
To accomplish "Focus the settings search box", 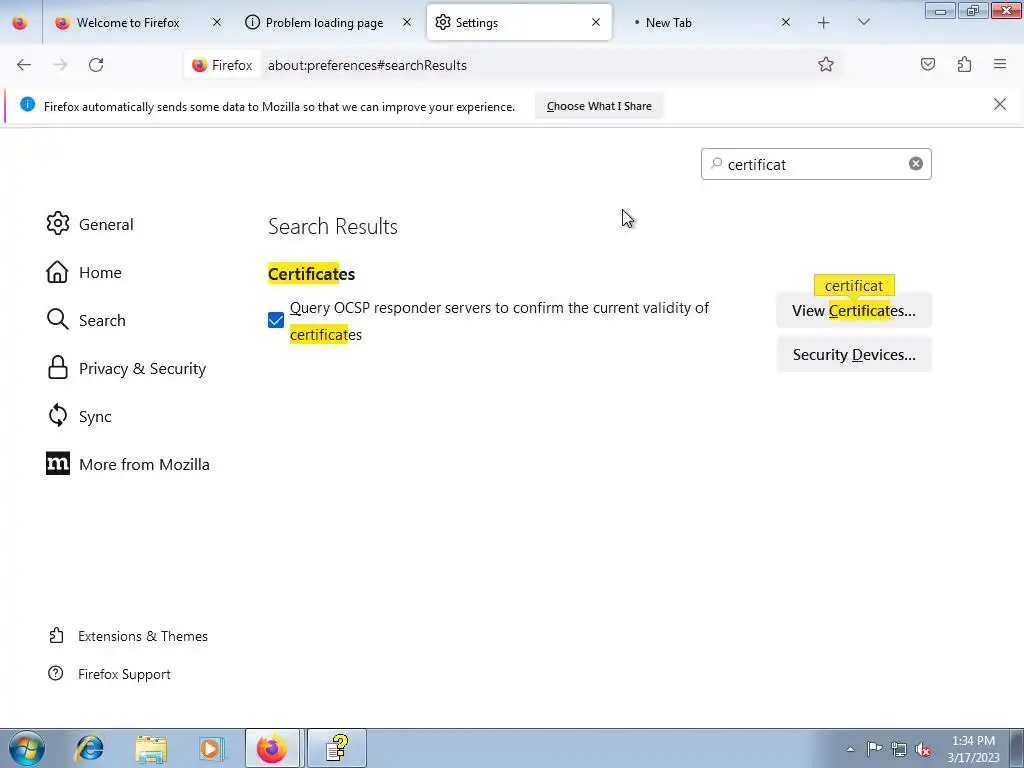I will coord(816,164).
